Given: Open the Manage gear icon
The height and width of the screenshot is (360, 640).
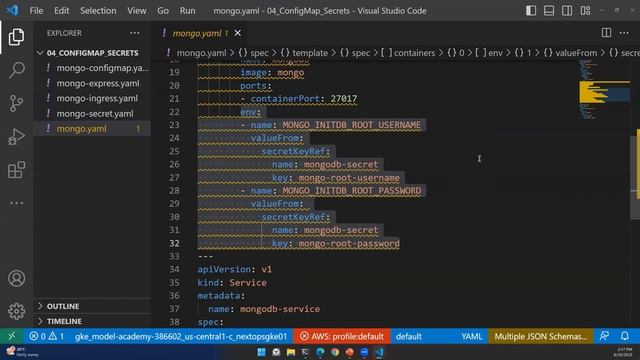Looking at the screenshot, I should [x=16, y=311].
